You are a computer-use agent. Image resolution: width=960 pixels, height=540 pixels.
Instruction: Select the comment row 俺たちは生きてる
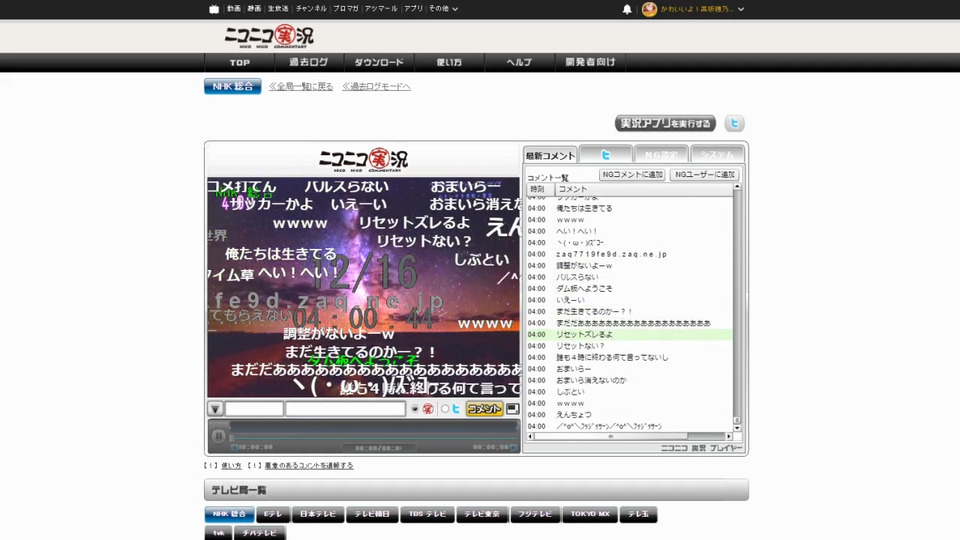pos(629,209)
